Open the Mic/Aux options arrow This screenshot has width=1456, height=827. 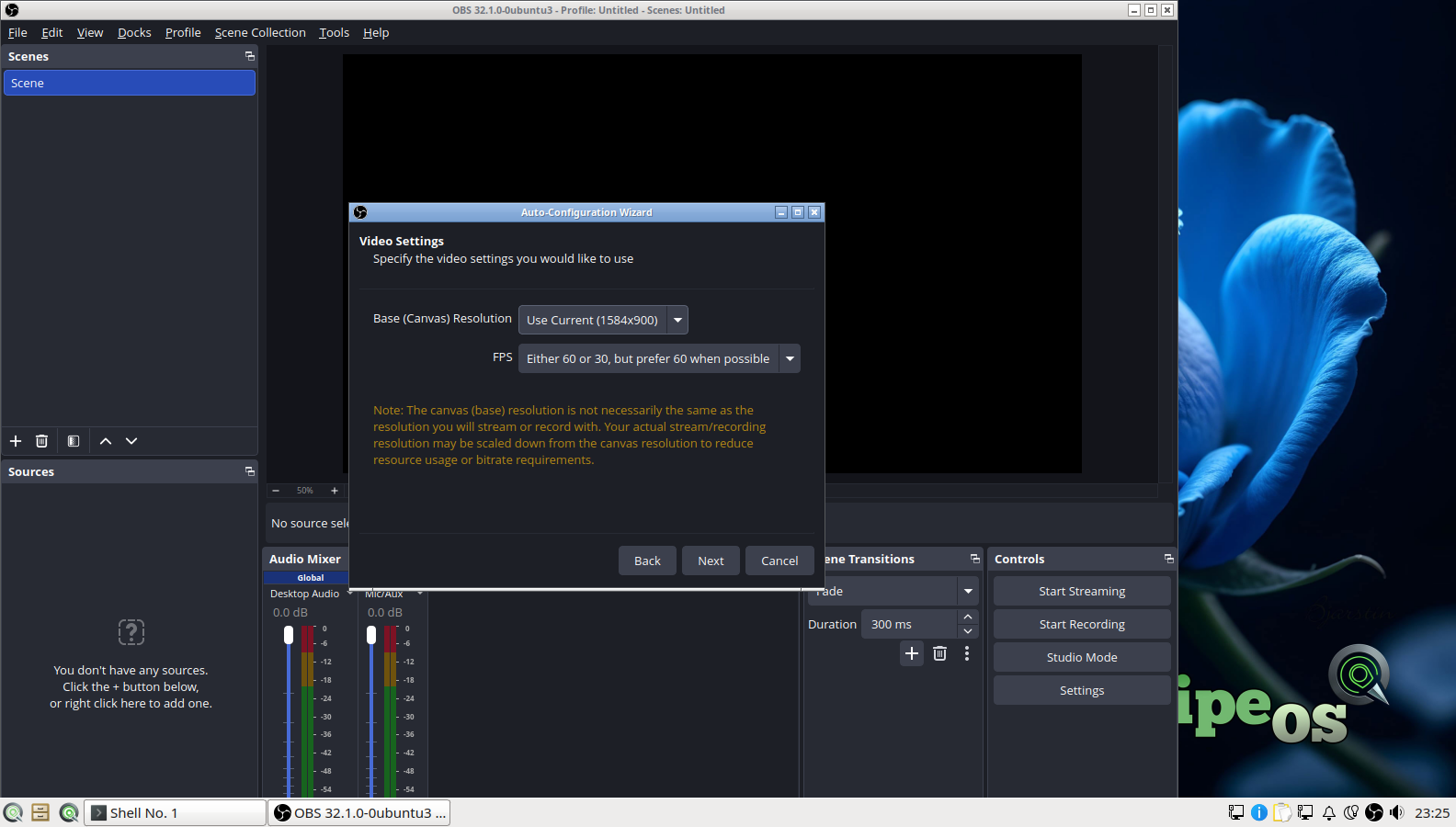420,594
